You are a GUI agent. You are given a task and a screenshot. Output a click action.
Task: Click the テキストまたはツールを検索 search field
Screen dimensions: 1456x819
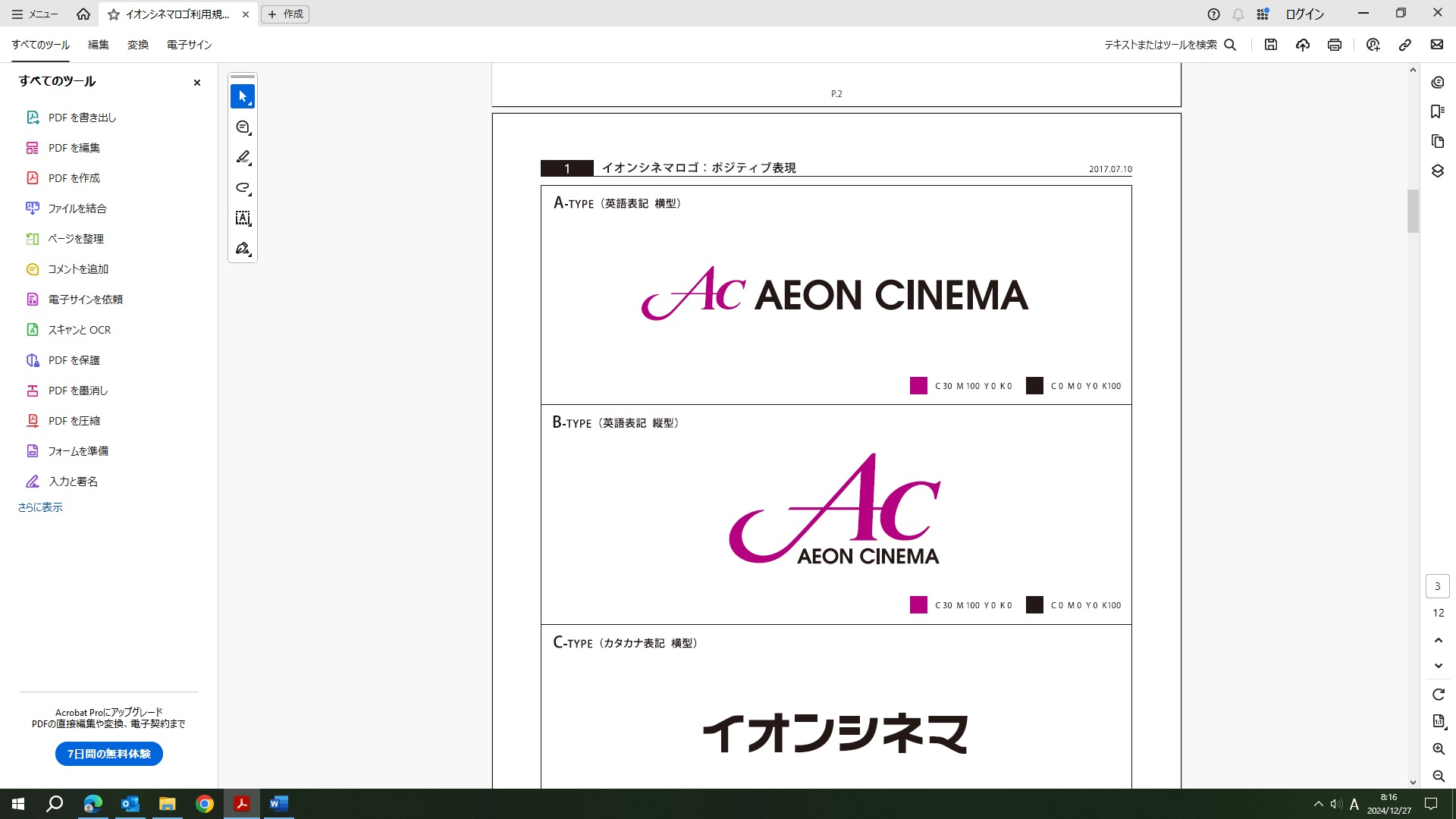[x=1160, y=45]
